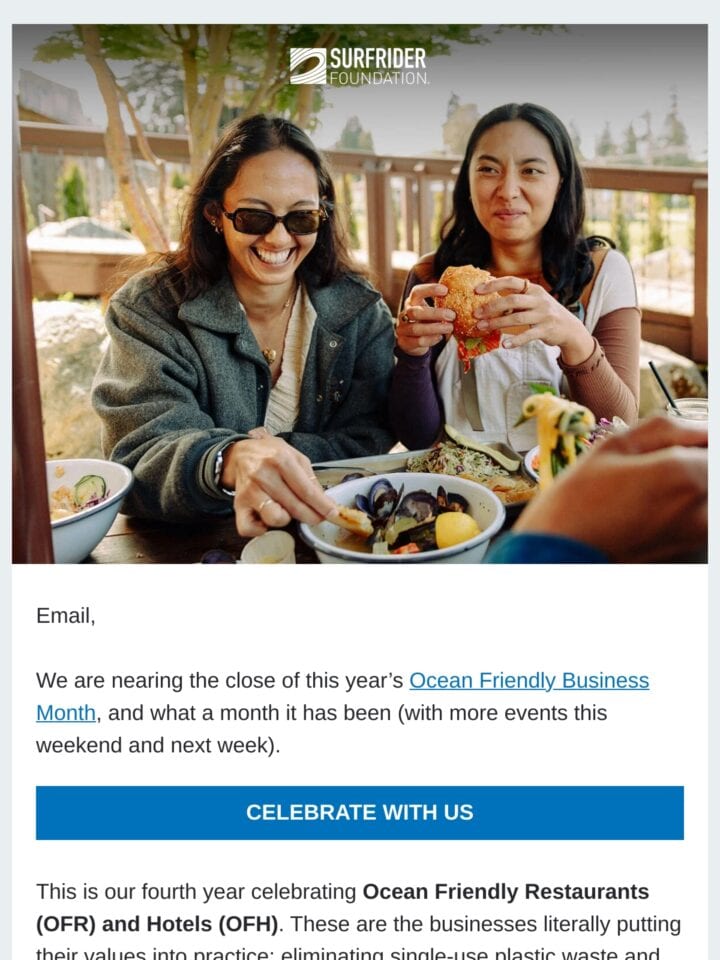
Task: Click the bold (OFR) and Hotels (OFH) text
Action: [157, 923]
